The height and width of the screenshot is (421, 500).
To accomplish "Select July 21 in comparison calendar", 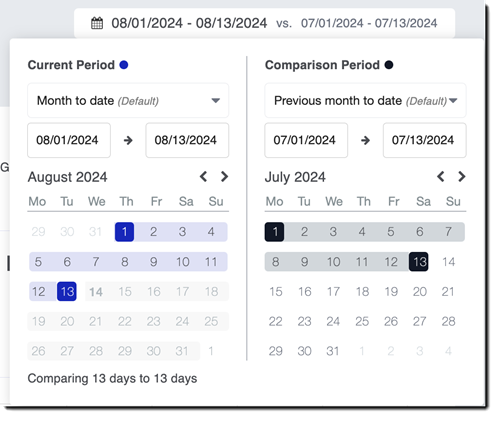I will (x=448, y=292).
